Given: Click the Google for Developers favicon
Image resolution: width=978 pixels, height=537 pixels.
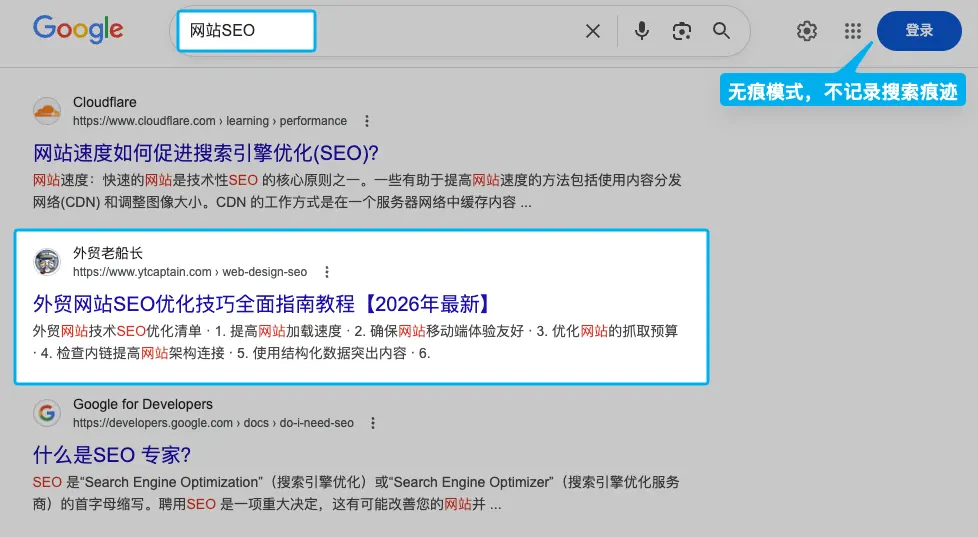Looking at the screenshot, I should pyautogui.click(x=47, y=413).
